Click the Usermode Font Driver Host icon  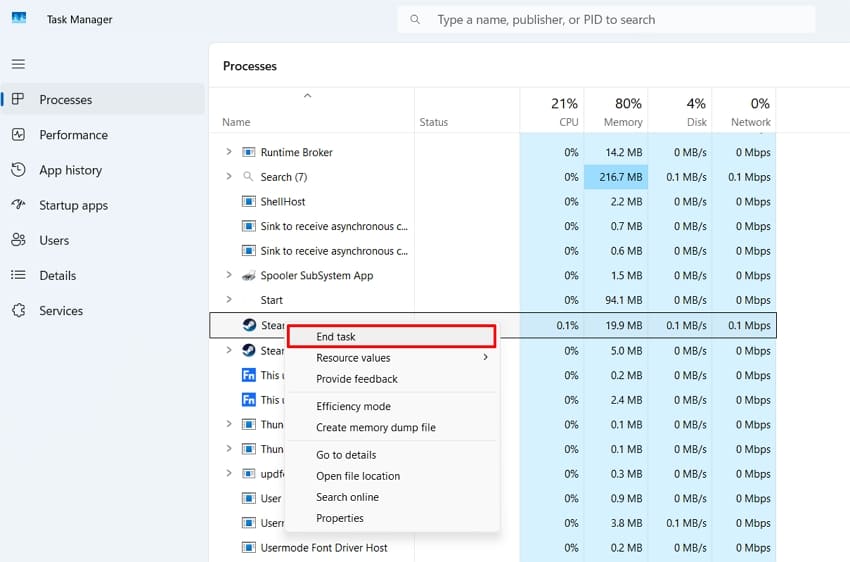pos(248,547)
